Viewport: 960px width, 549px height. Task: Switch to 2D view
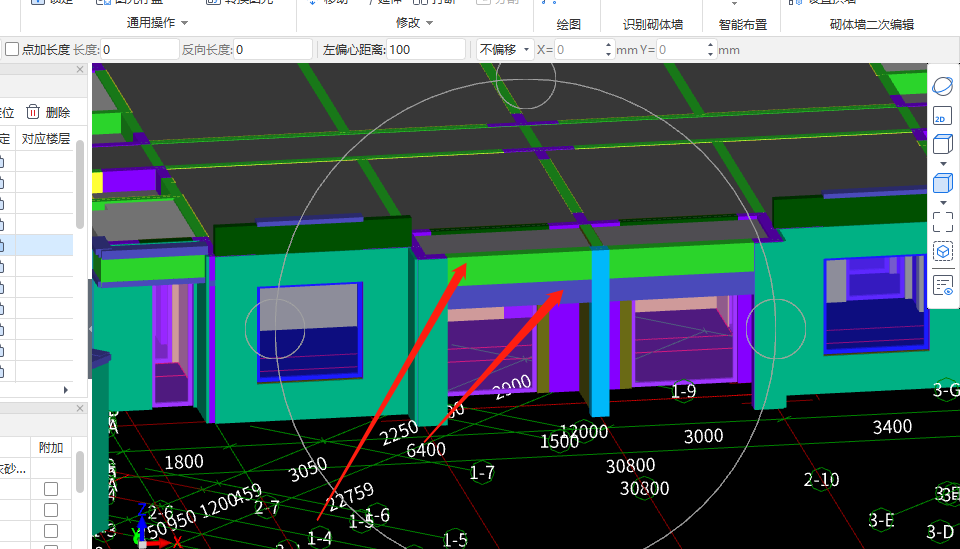[x=942, y=115]
